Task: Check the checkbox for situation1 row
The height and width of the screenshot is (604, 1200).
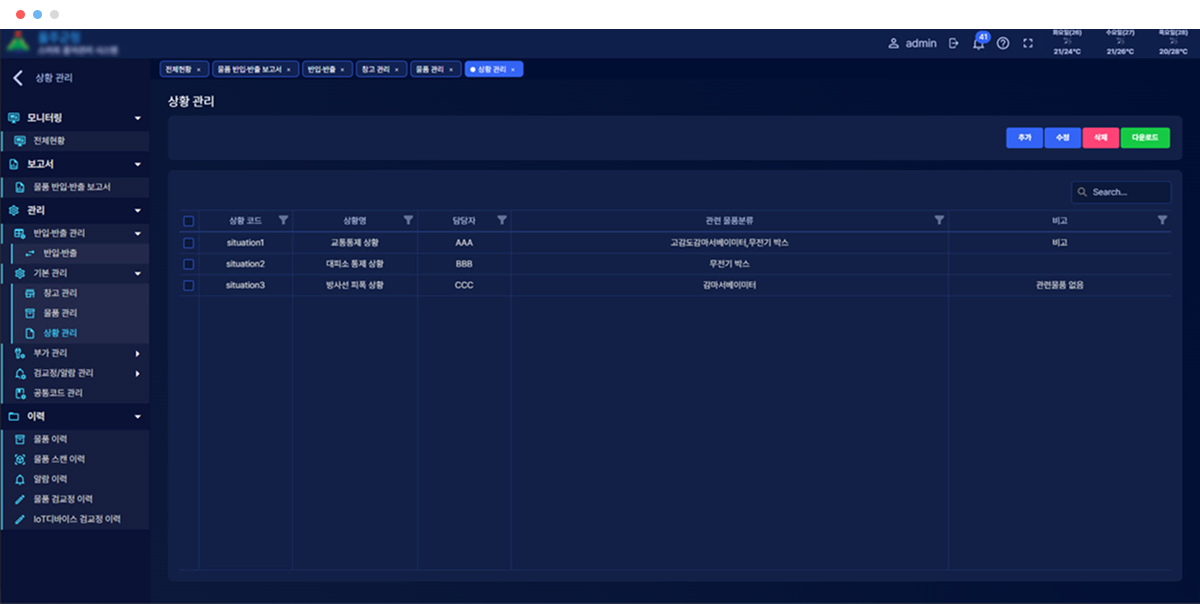Action: [x=188, y=242]
